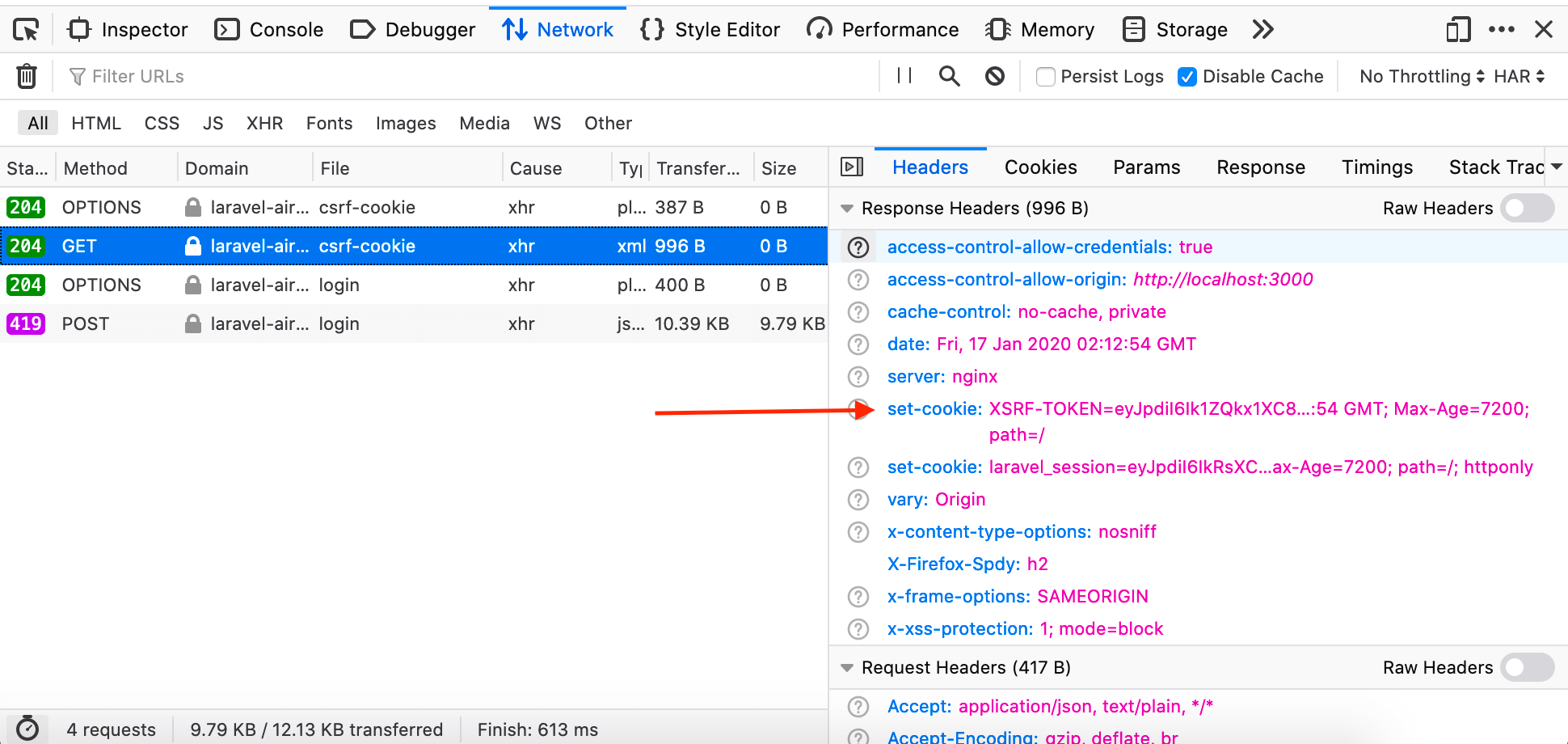
Task: Open help icon for server header
Action: [858, 377]
